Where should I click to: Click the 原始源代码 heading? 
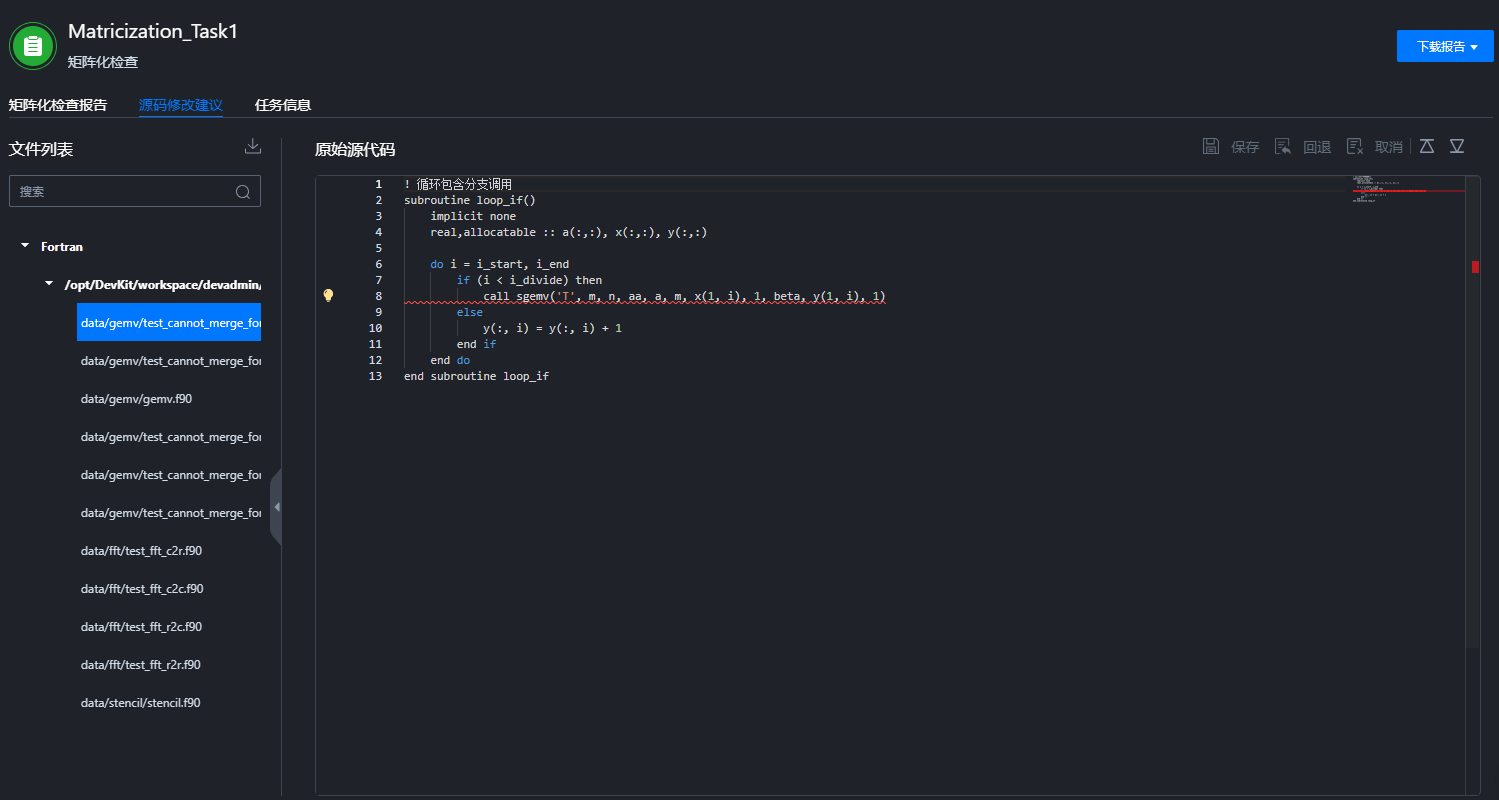click(x=355, y=149)
